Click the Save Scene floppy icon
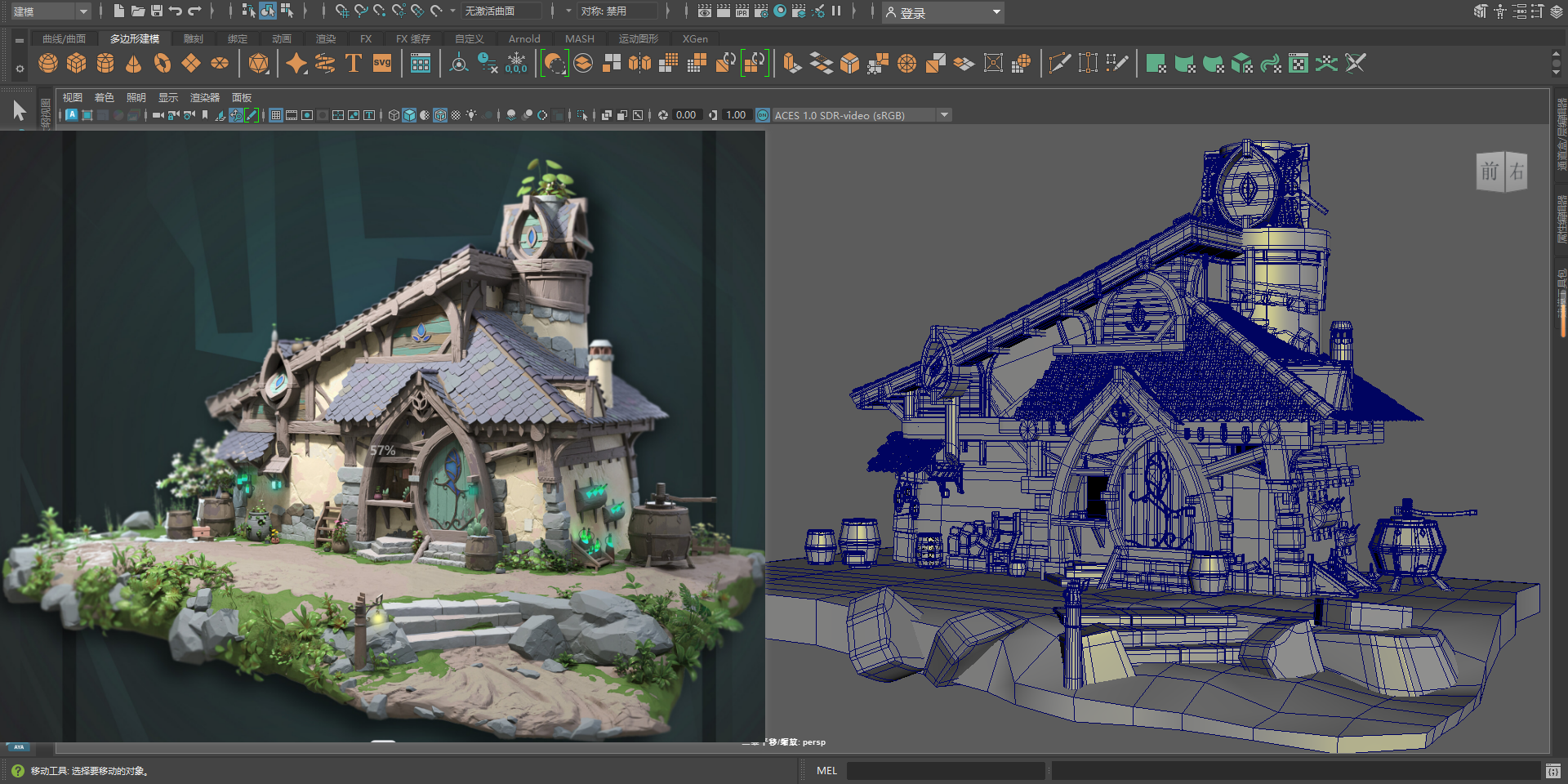The height and width of the screenshot is (784, 1568). (x=157, y=11)
